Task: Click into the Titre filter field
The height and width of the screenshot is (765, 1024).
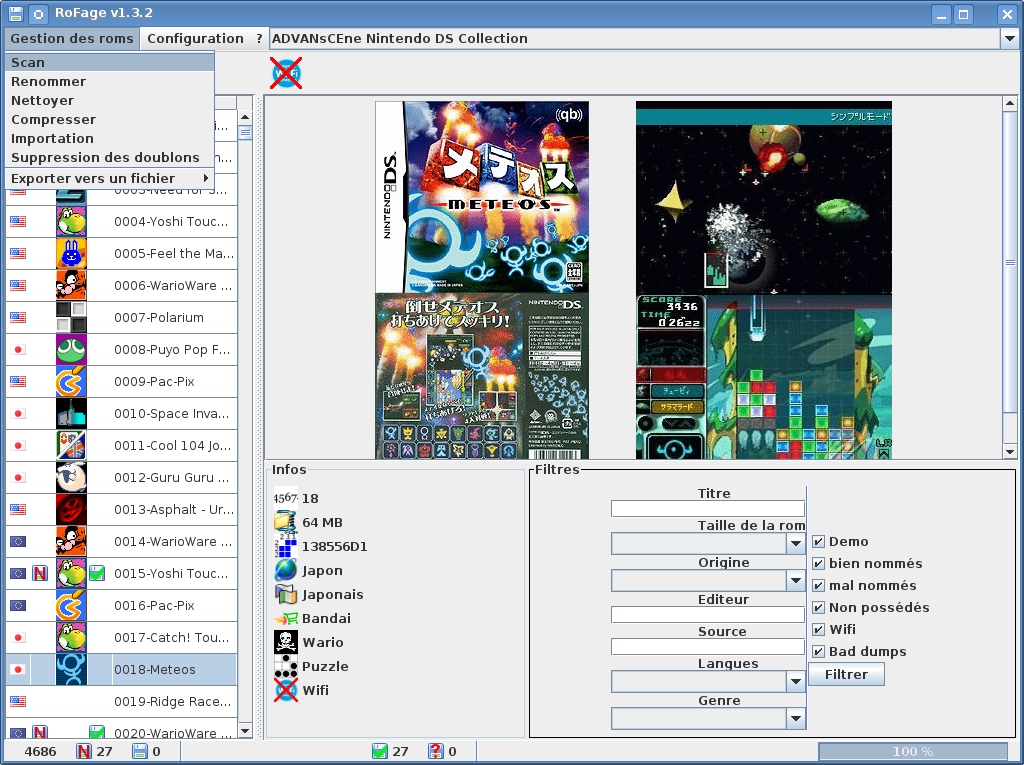Action: point(708,509)
